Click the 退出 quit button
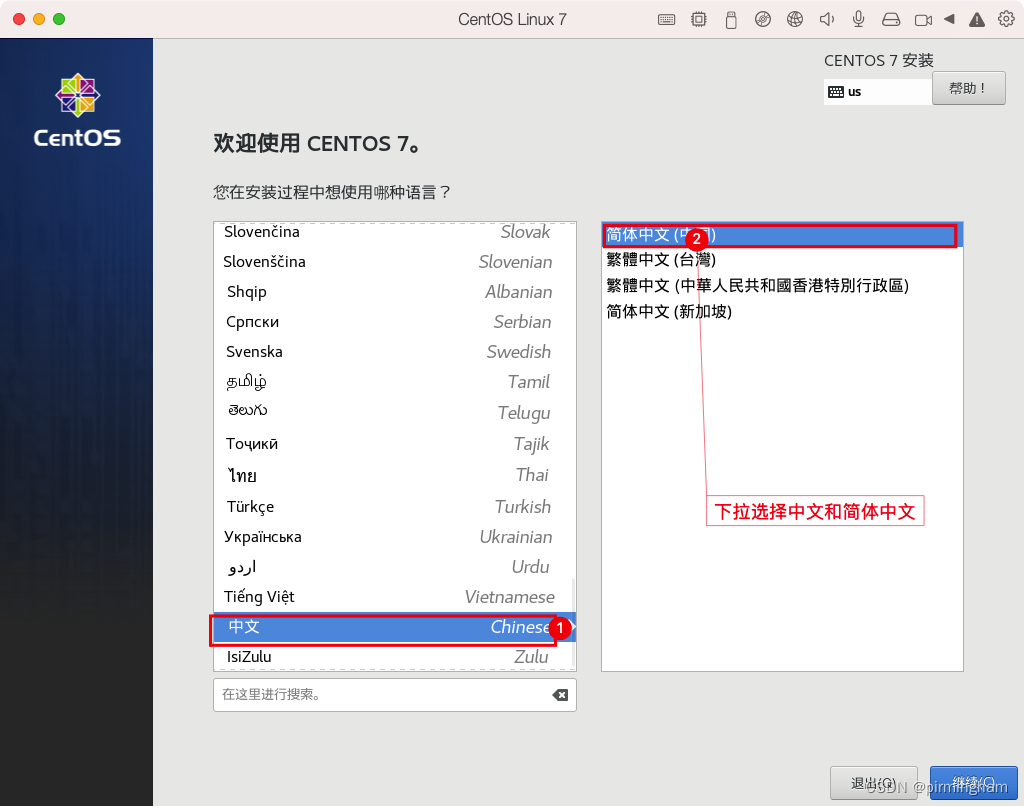 click(874, 782)
